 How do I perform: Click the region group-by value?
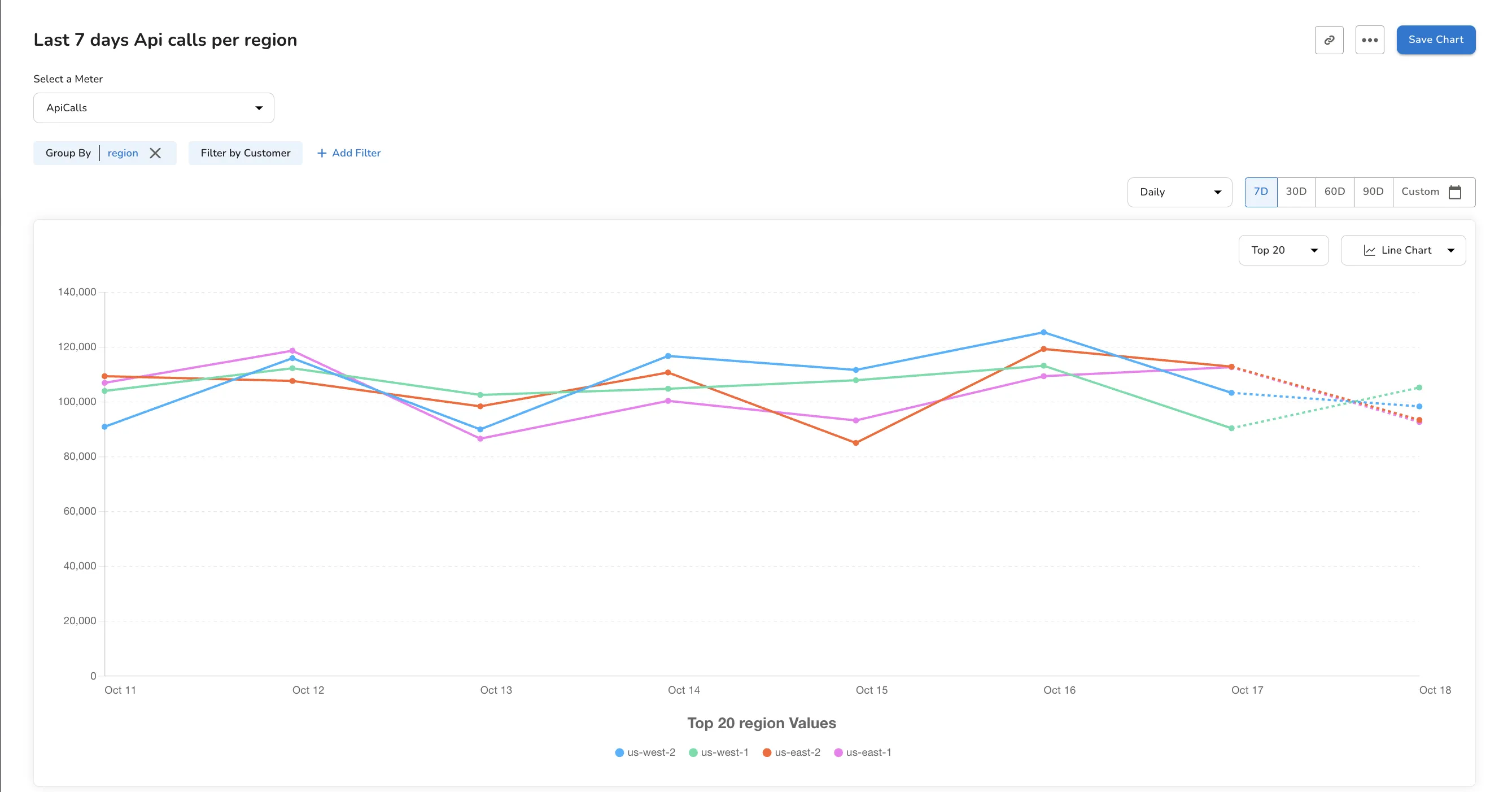point(123,153)
